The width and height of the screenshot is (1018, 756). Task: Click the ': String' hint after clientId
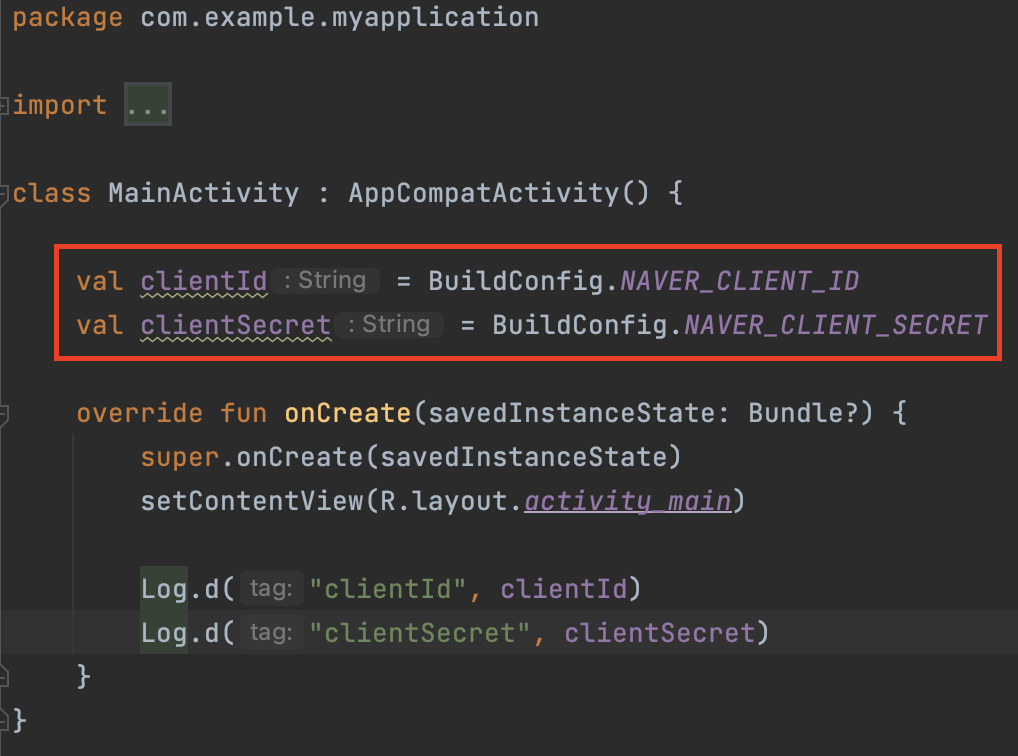tap(325, 281)
